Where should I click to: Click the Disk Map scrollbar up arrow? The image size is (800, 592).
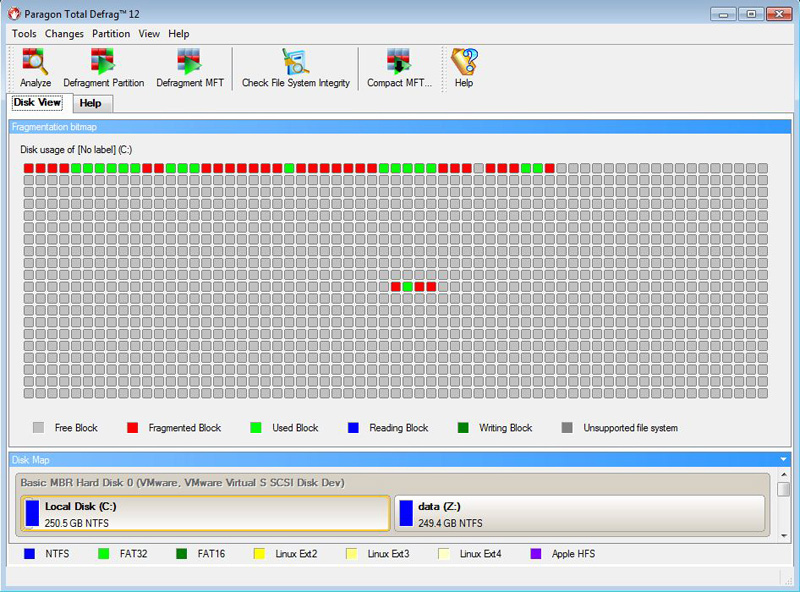[x=784, y=475]
